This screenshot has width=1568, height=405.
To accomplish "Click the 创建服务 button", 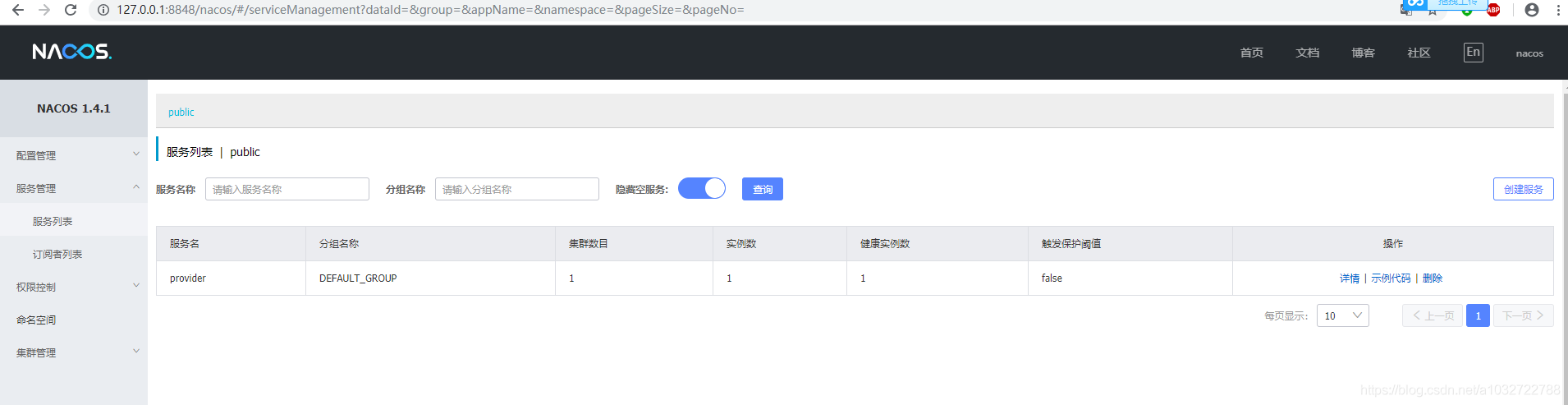I will [x=1524, y=189].
